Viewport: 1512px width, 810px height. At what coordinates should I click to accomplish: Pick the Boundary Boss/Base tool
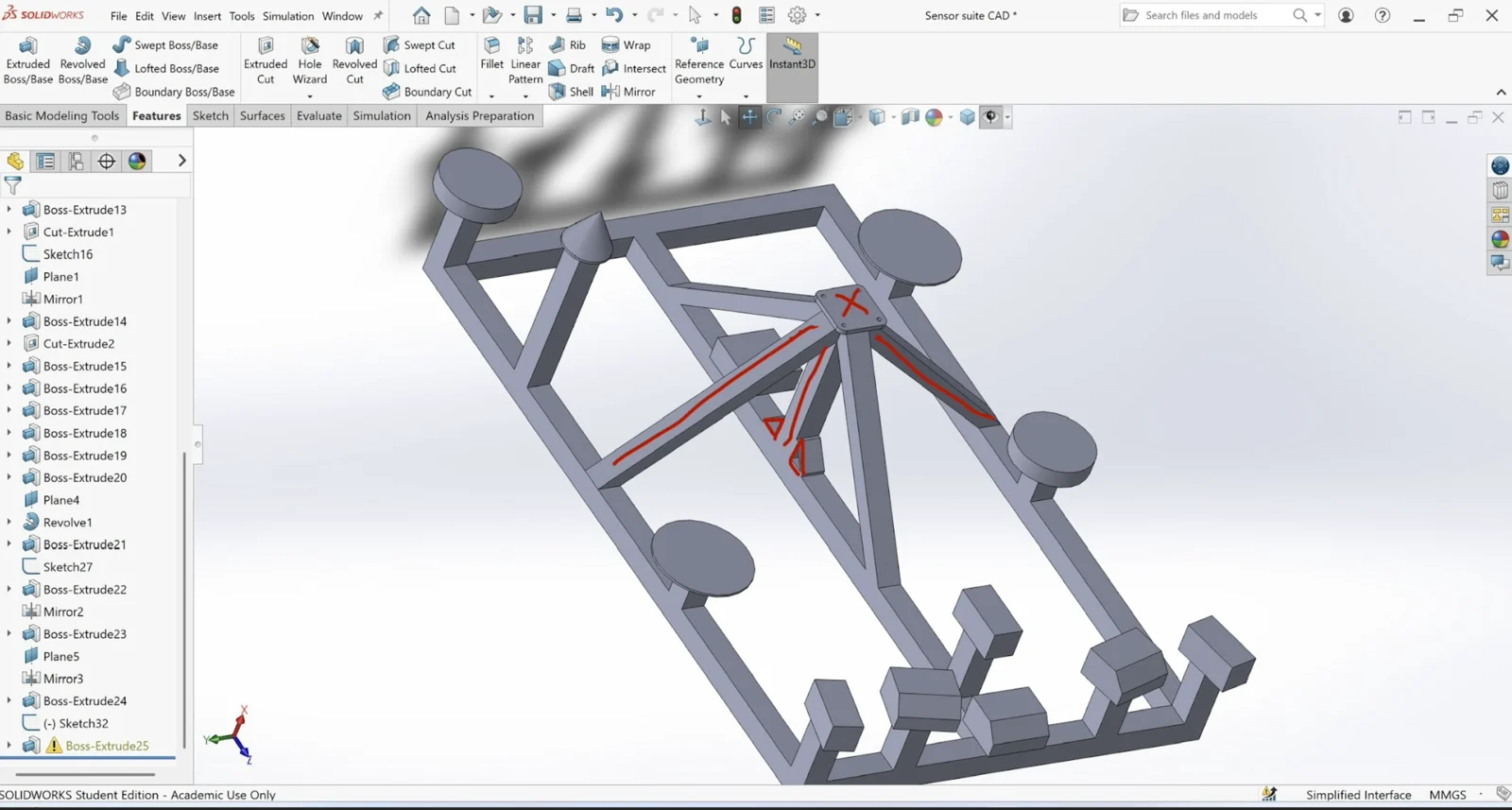[x=174, y=92]
